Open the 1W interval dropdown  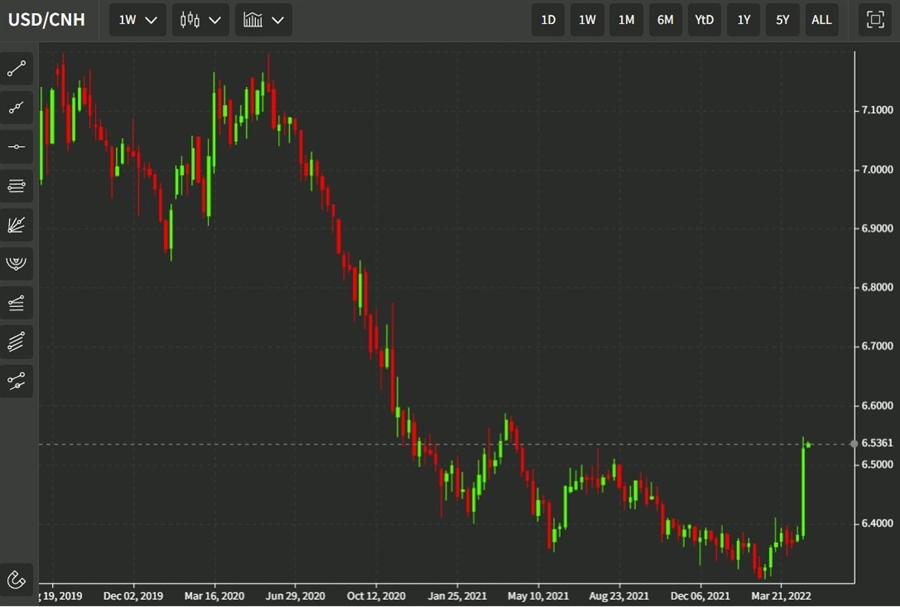[136, 19]
